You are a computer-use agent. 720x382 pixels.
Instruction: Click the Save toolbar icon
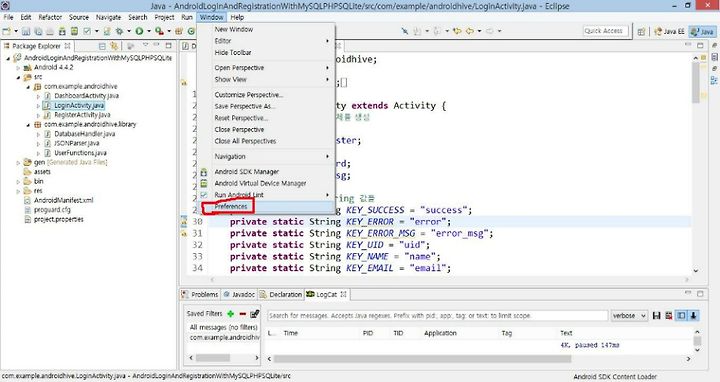[x=26, y=31]
